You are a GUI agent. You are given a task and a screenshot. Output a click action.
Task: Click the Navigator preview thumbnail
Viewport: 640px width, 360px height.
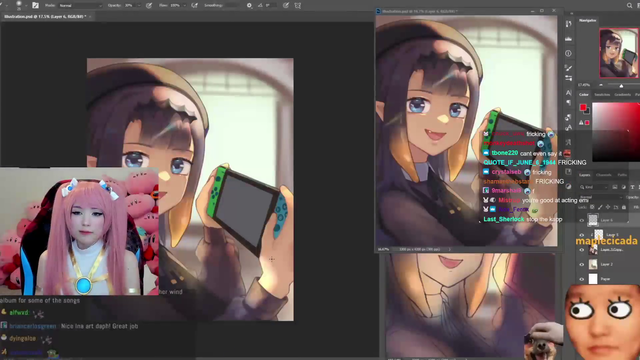point(618,53)
